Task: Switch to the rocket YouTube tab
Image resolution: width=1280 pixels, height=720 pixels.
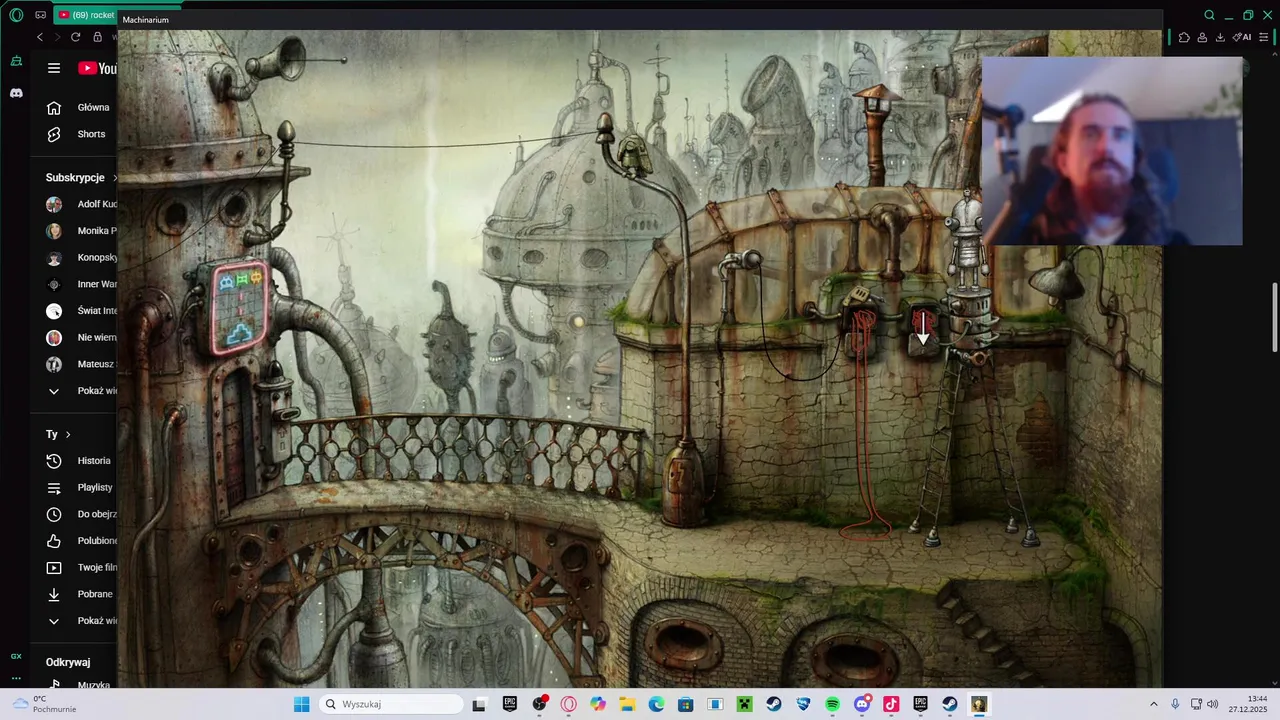Action: (86, 15)
